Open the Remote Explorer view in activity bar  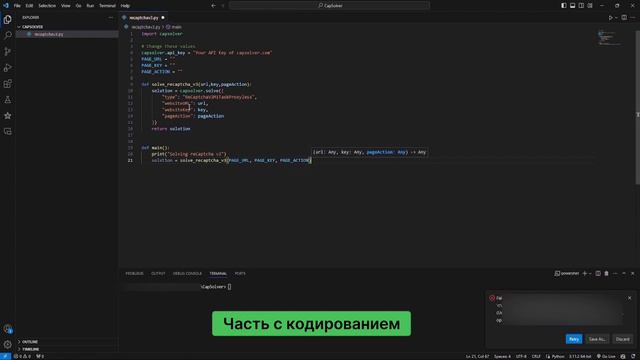coord(7,131)
